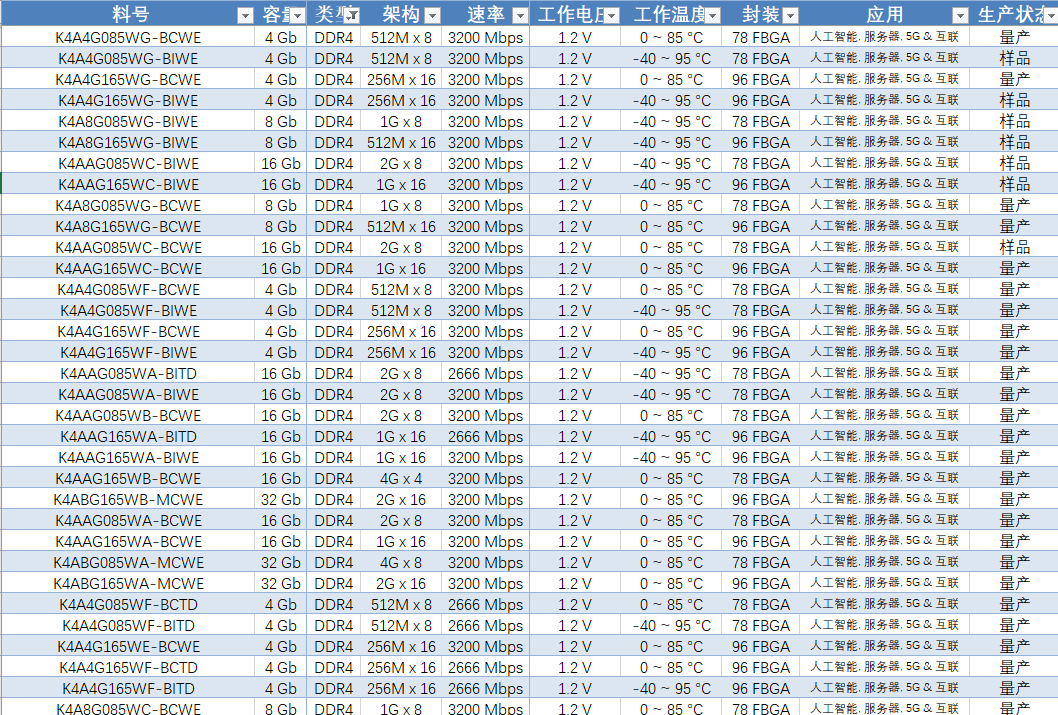Image resolution: width=1058 pixels, height=715 pixels.
Task: Click 96 FBGA in K4AAG165WA-BCWE row
Action: (x=760, y=541)
